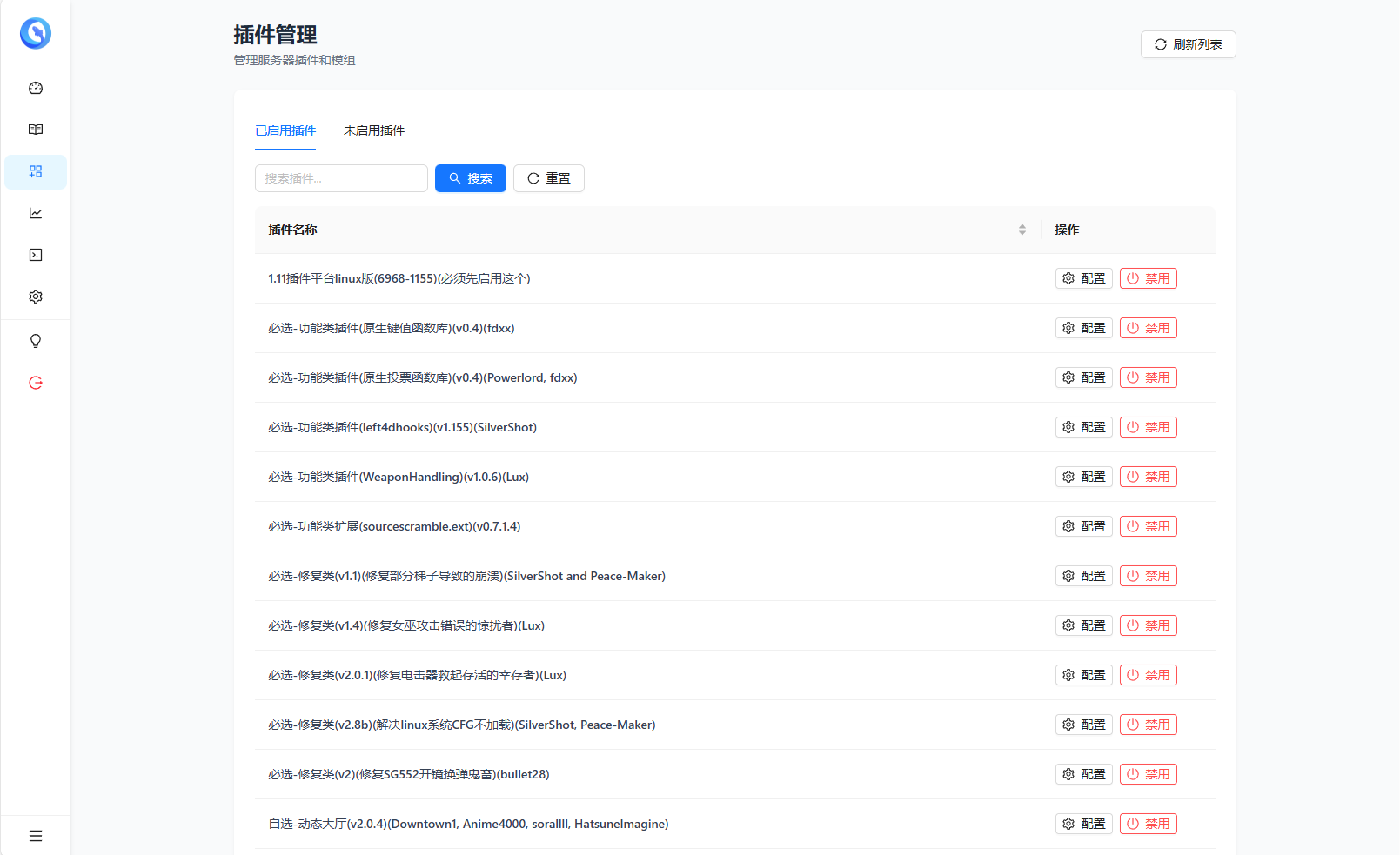
Task: Open the line chart statistics icon
Action: (x=36, y=213)
